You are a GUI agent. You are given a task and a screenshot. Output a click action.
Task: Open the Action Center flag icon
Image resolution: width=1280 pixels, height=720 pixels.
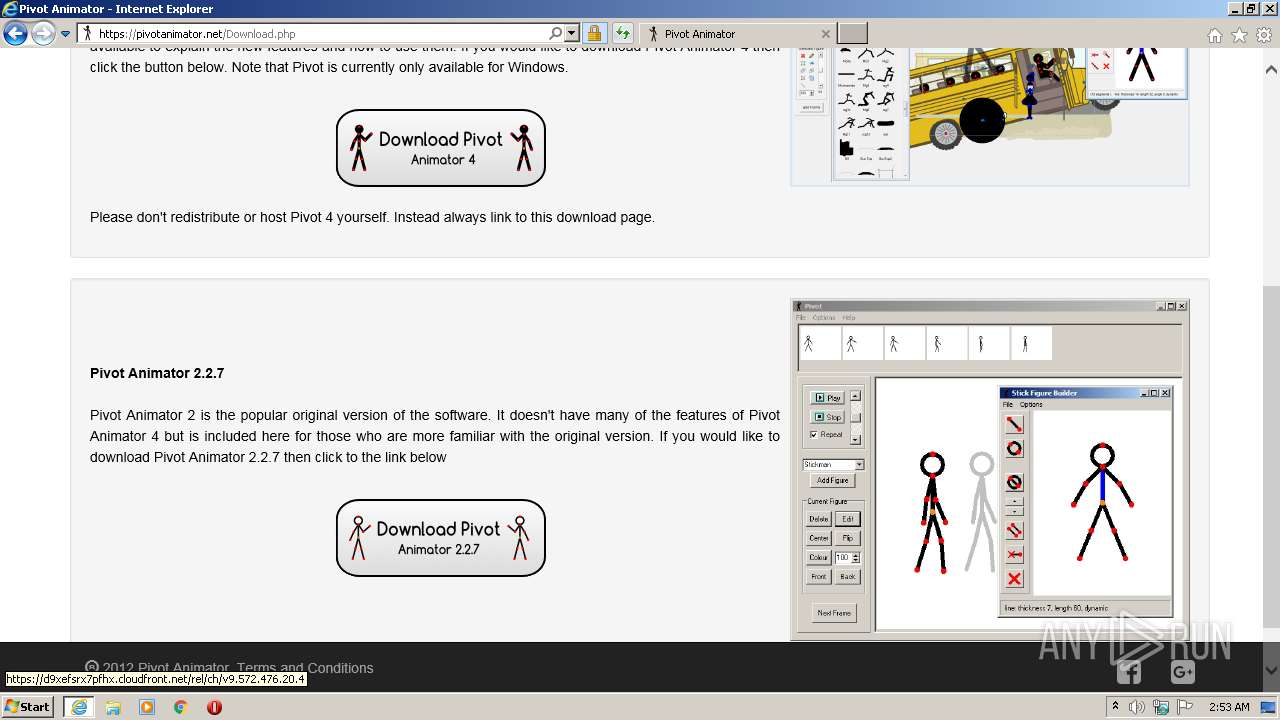coord(1184,707)
